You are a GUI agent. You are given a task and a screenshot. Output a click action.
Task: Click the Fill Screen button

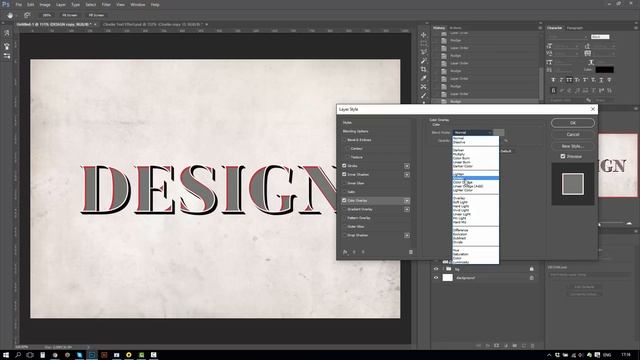click(x=96, y=15)
